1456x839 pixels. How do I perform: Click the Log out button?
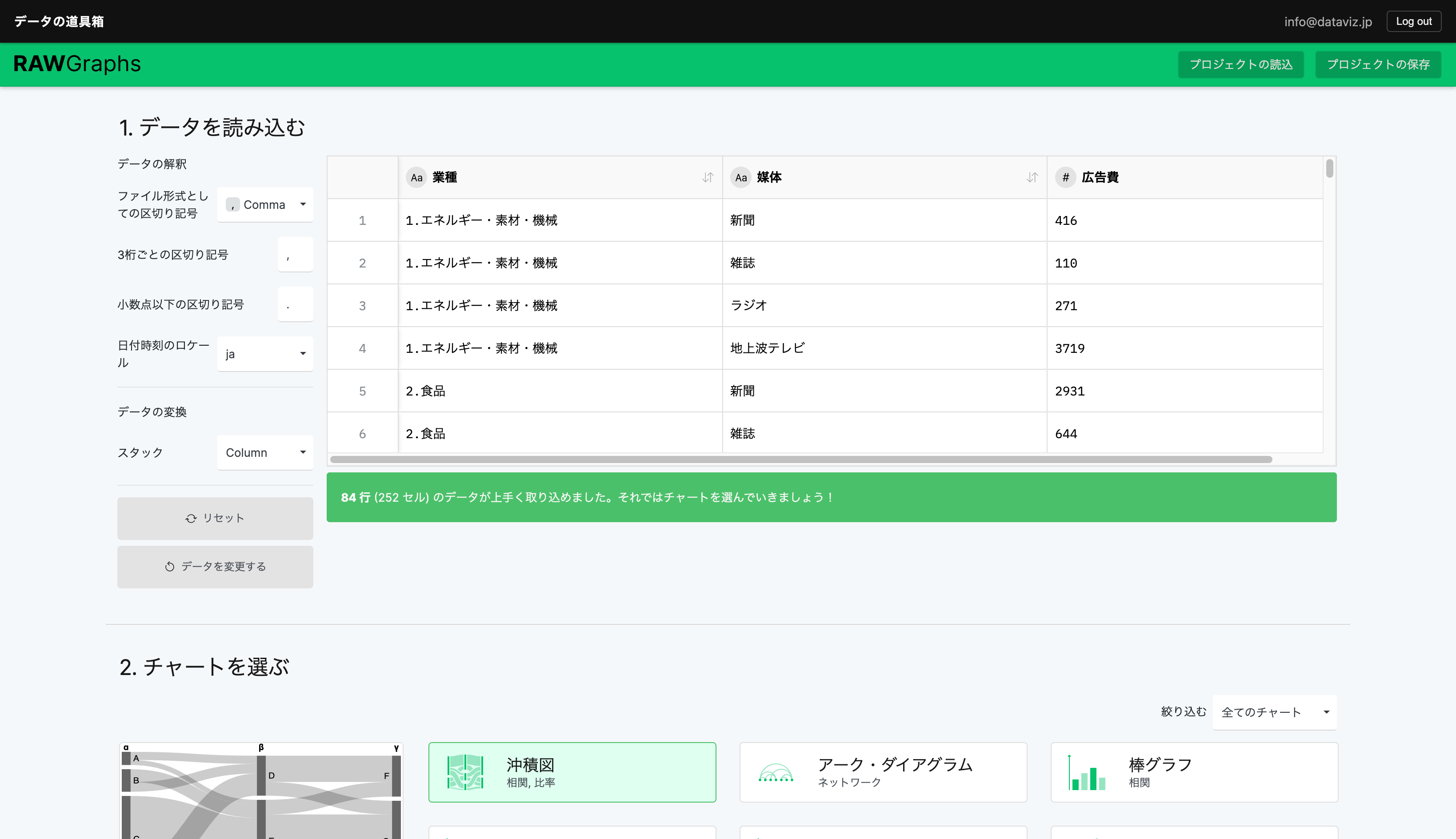pos(1414,21)
